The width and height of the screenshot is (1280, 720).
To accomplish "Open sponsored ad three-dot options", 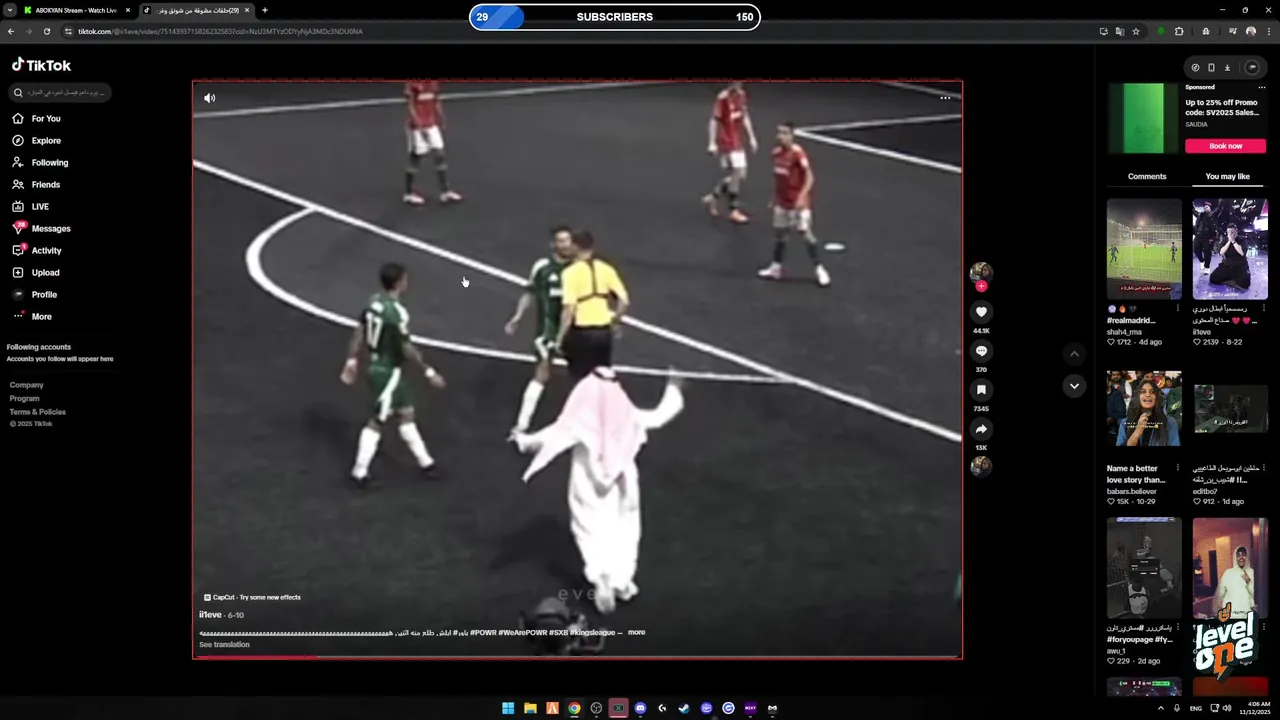I will (x=1261, y=87).
